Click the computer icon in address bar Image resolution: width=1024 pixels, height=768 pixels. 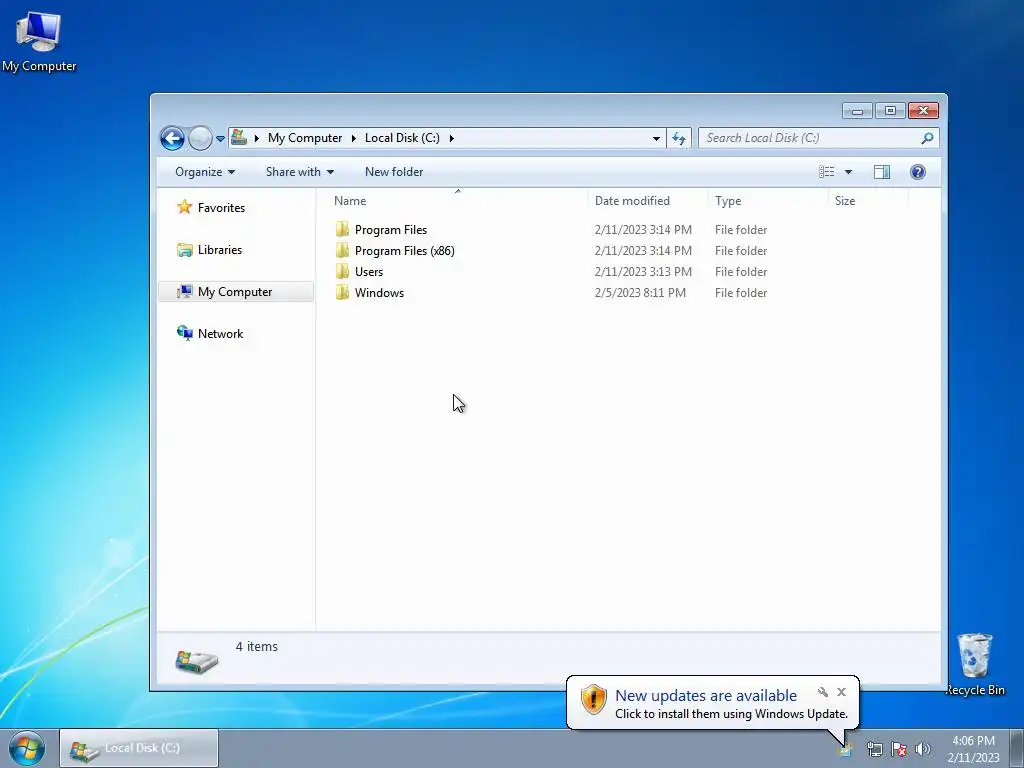pyautogui.click(x=239, y=137)
